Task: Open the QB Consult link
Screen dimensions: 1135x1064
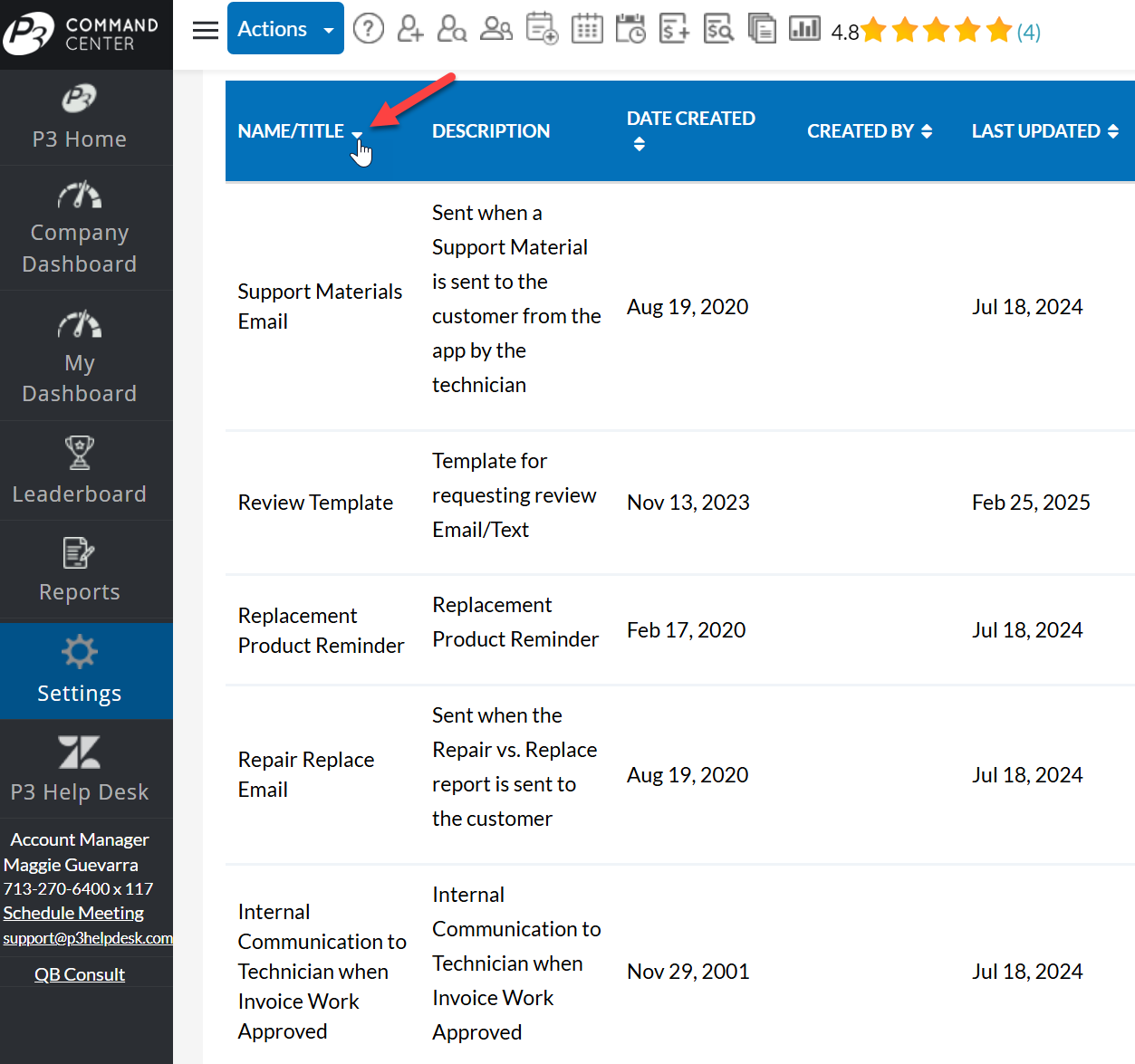Action: coord(80,974)
